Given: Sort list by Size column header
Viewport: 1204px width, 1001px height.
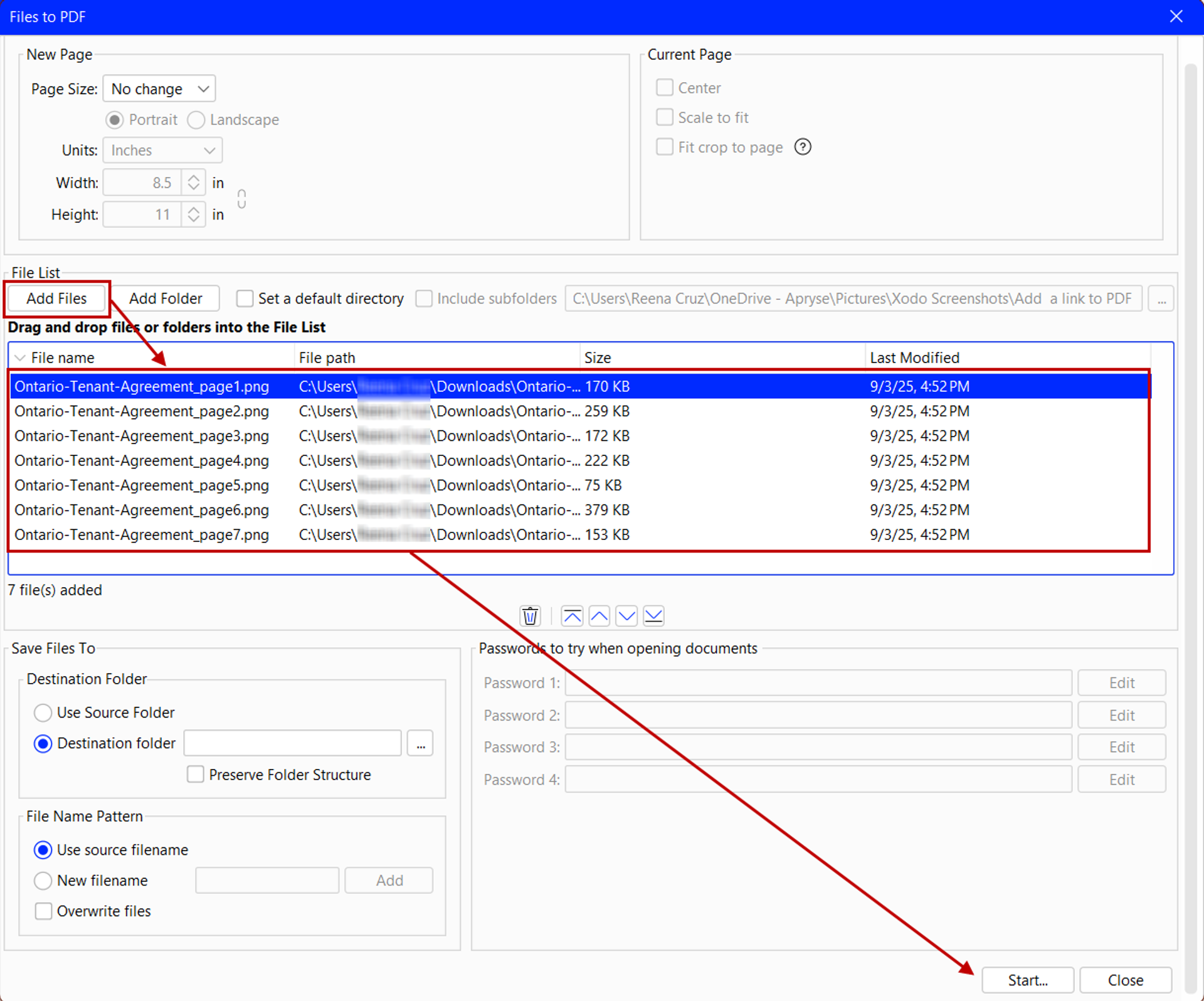Looking at the screenshot, I should pyautogui.click(x=597, y=358).
